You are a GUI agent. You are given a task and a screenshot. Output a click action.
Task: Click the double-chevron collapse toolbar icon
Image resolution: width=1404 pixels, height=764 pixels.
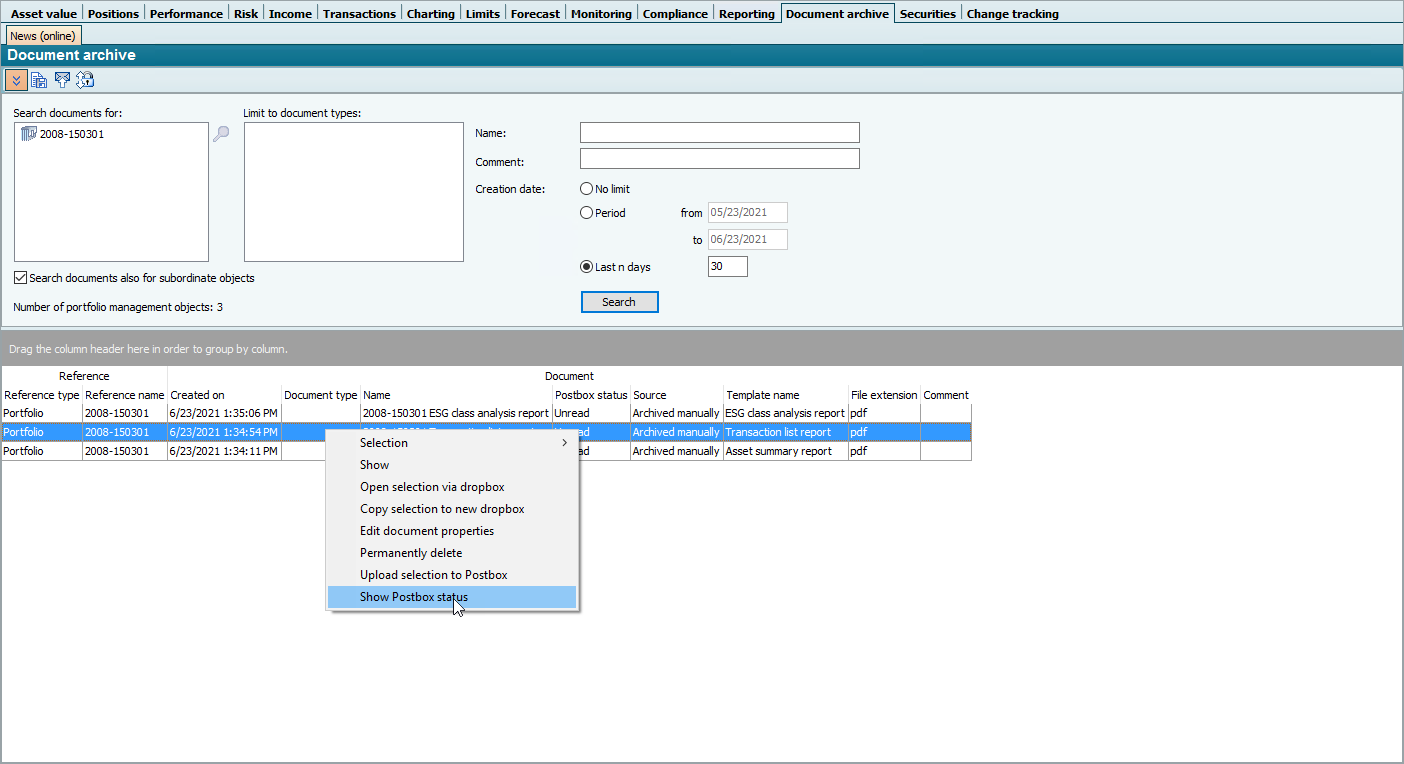16,80
